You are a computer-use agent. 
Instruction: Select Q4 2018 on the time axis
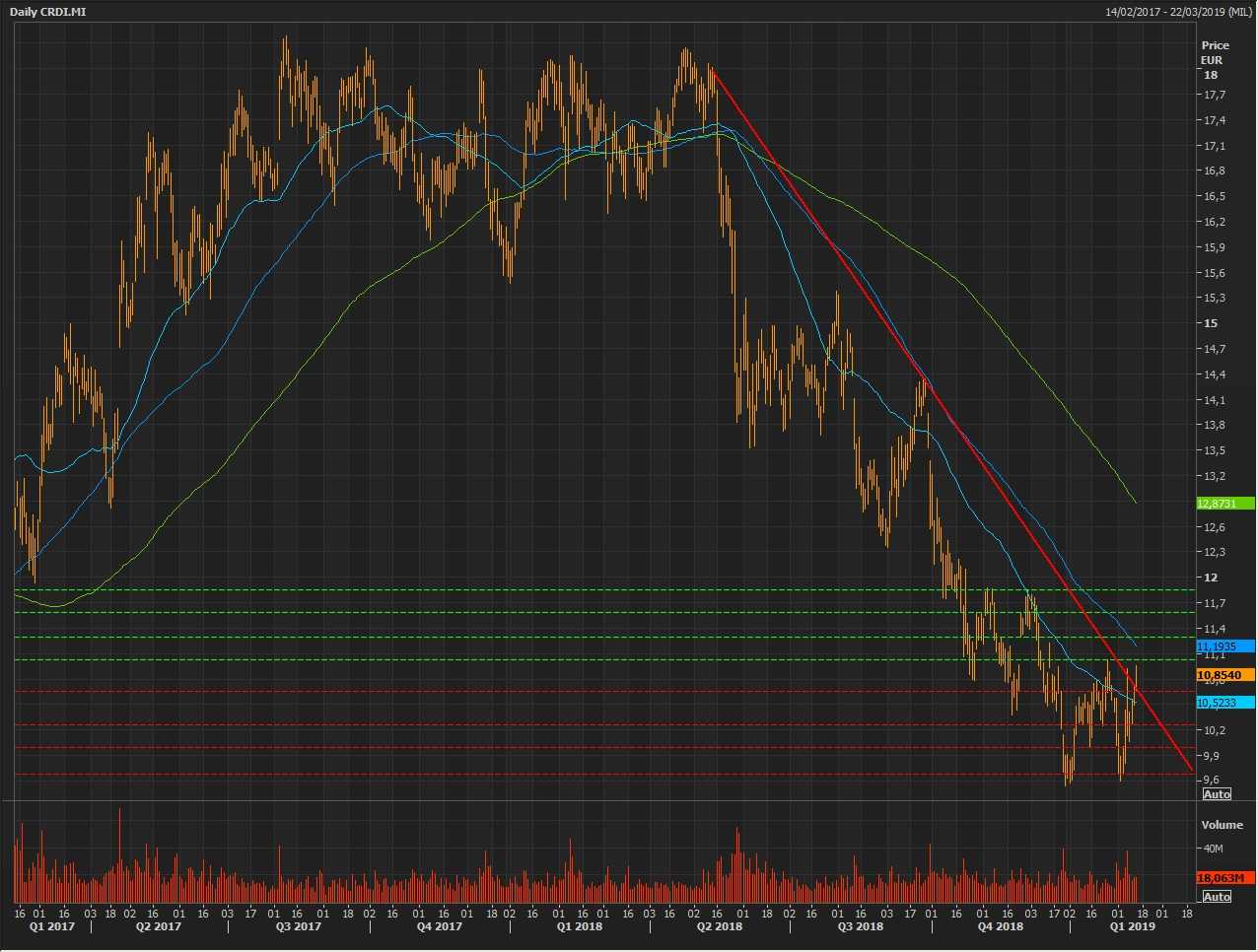(1000, 926)
